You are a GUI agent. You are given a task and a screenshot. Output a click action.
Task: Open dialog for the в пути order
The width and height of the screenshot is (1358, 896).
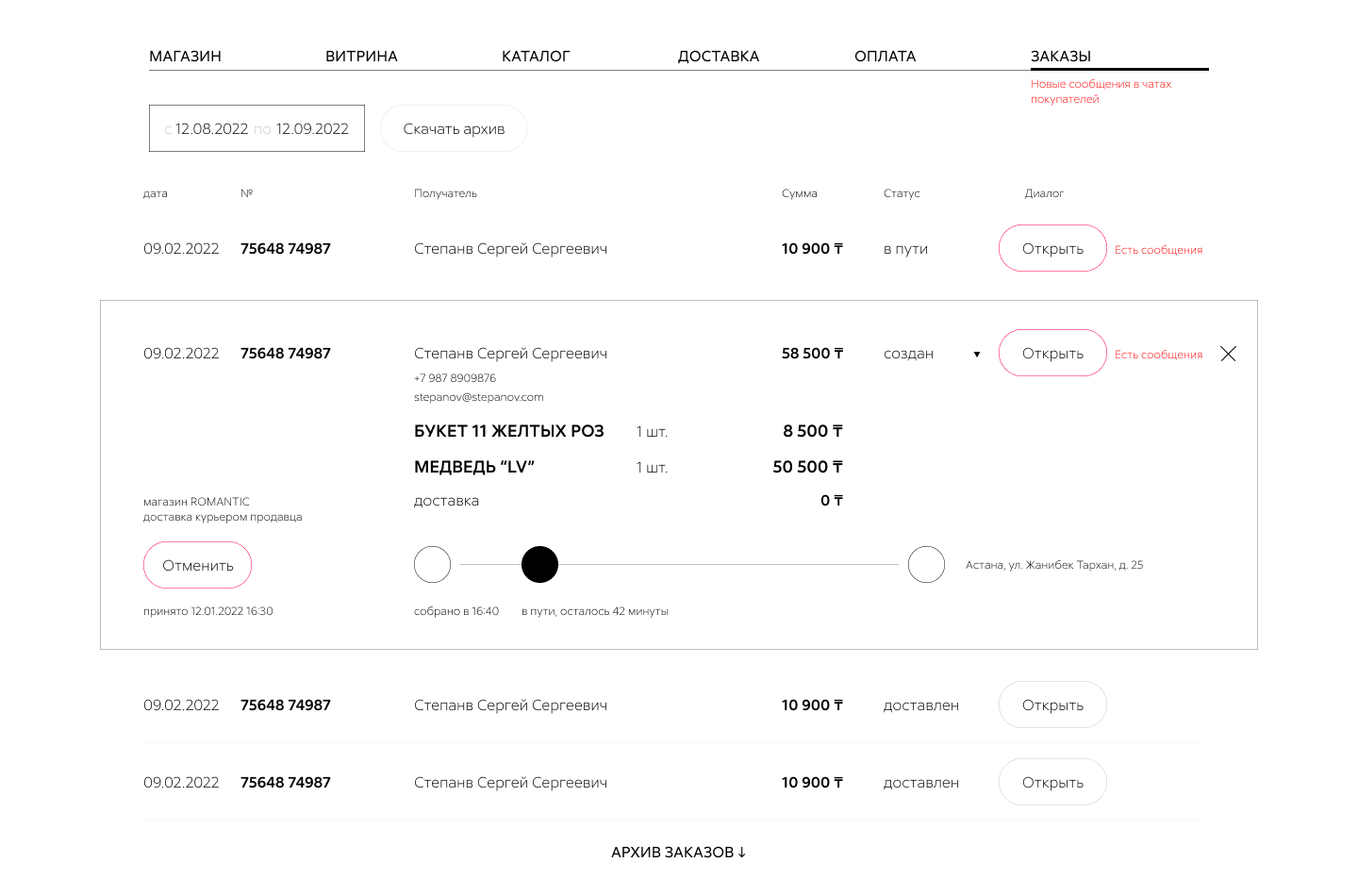pos(1052,249)
